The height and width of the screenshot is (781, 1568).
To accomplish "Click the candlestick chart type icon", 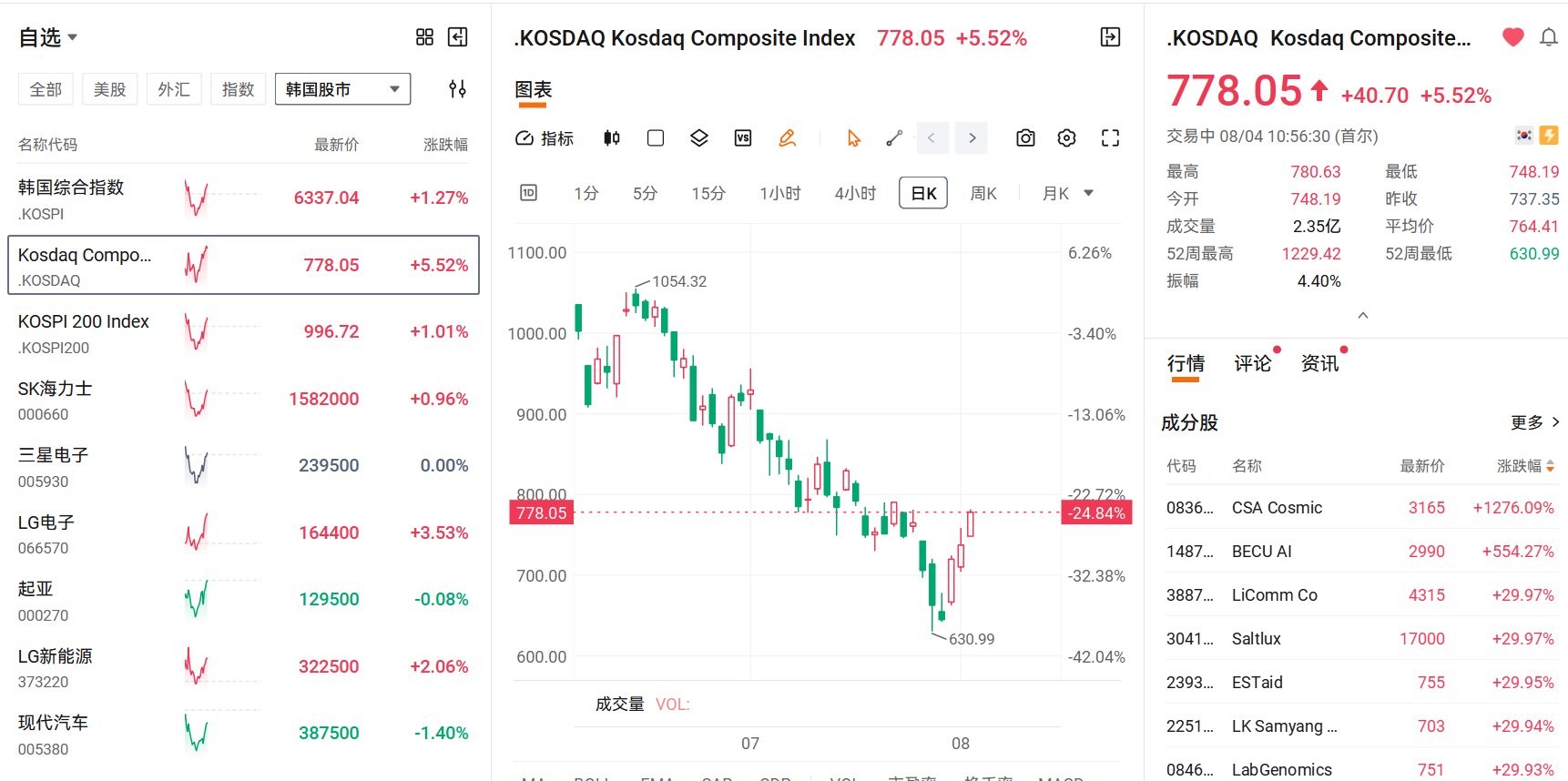I will pos(612,138).
